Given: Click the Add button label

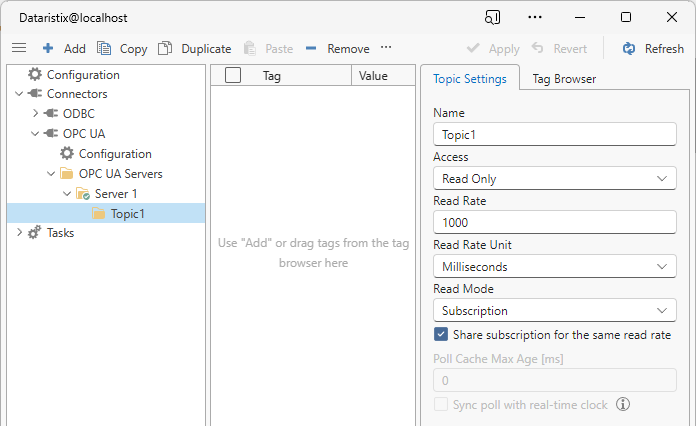Looking at the screenshot, I should pyautogui.click(x=75, y=48).
